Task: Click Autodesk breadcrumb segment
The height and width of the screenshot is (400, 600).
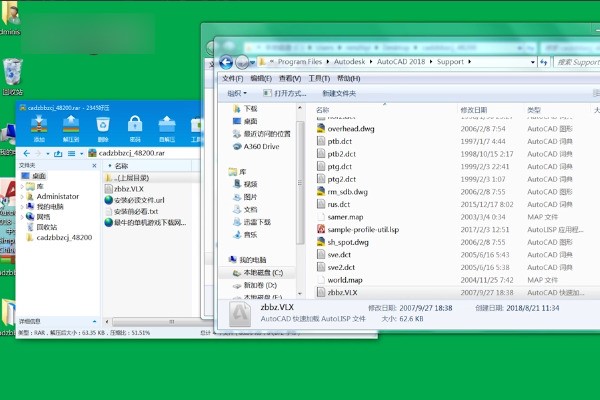Action: tap(349, 62)
